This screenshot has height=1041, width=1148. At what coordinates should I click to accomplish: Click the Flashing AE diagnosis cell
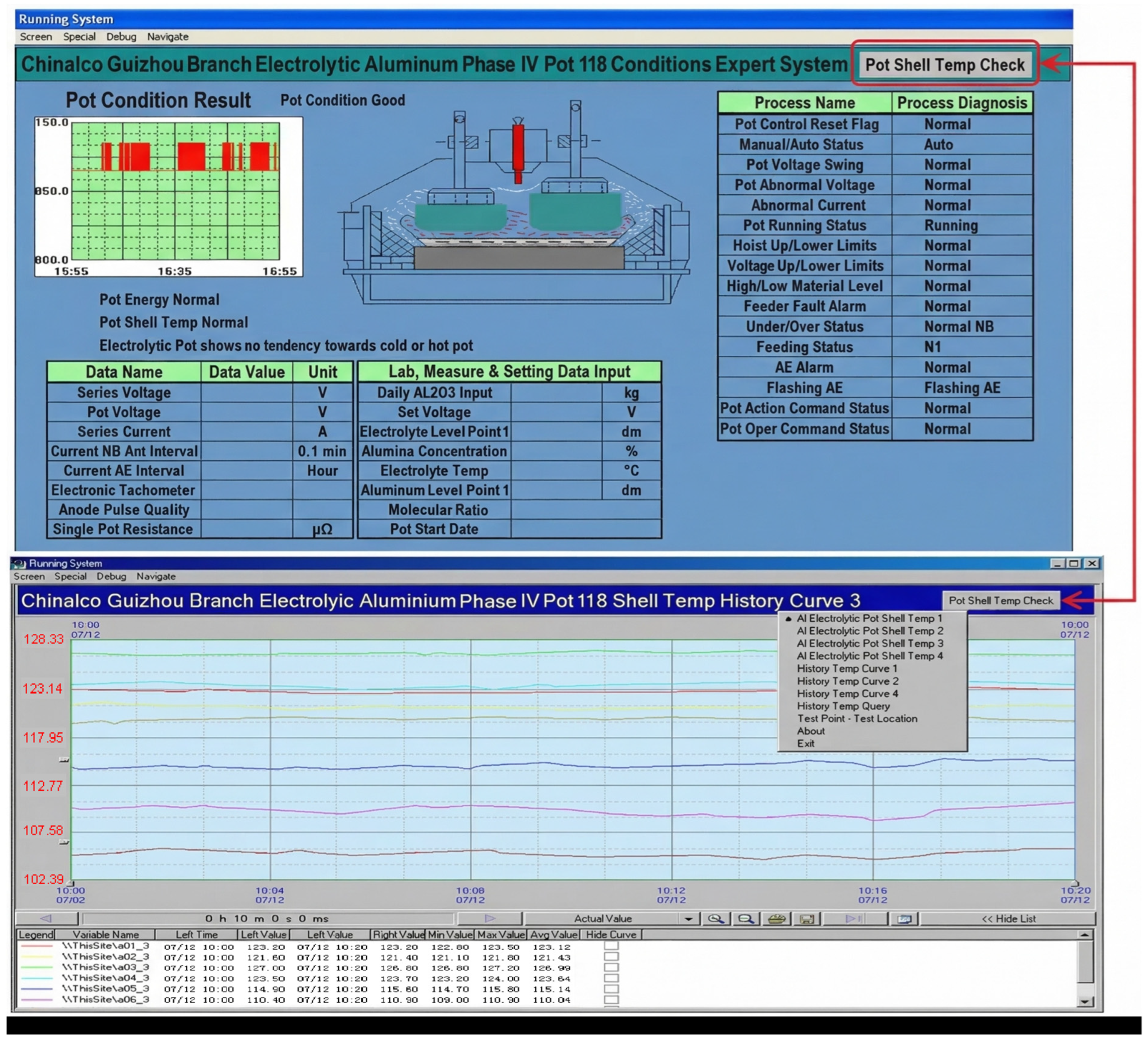pos(962,388)
